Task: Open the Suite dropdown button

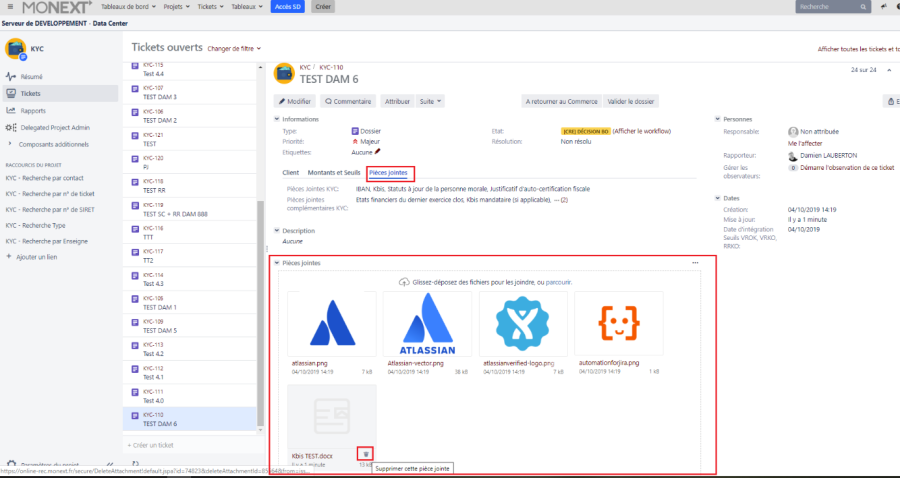Action: pos(431,101)
